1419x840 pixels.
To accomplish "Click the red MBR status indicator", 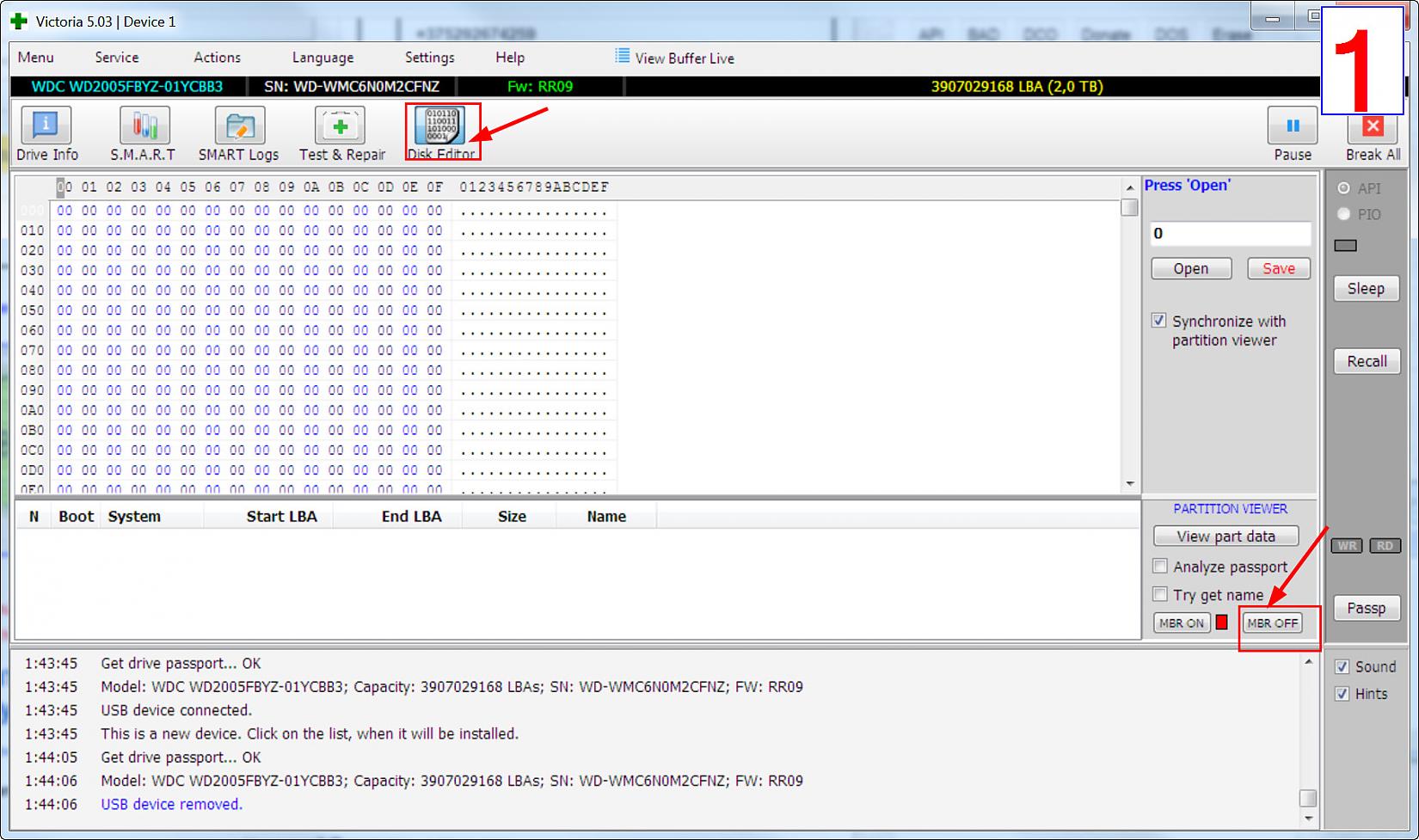I will click(1222, 622).
